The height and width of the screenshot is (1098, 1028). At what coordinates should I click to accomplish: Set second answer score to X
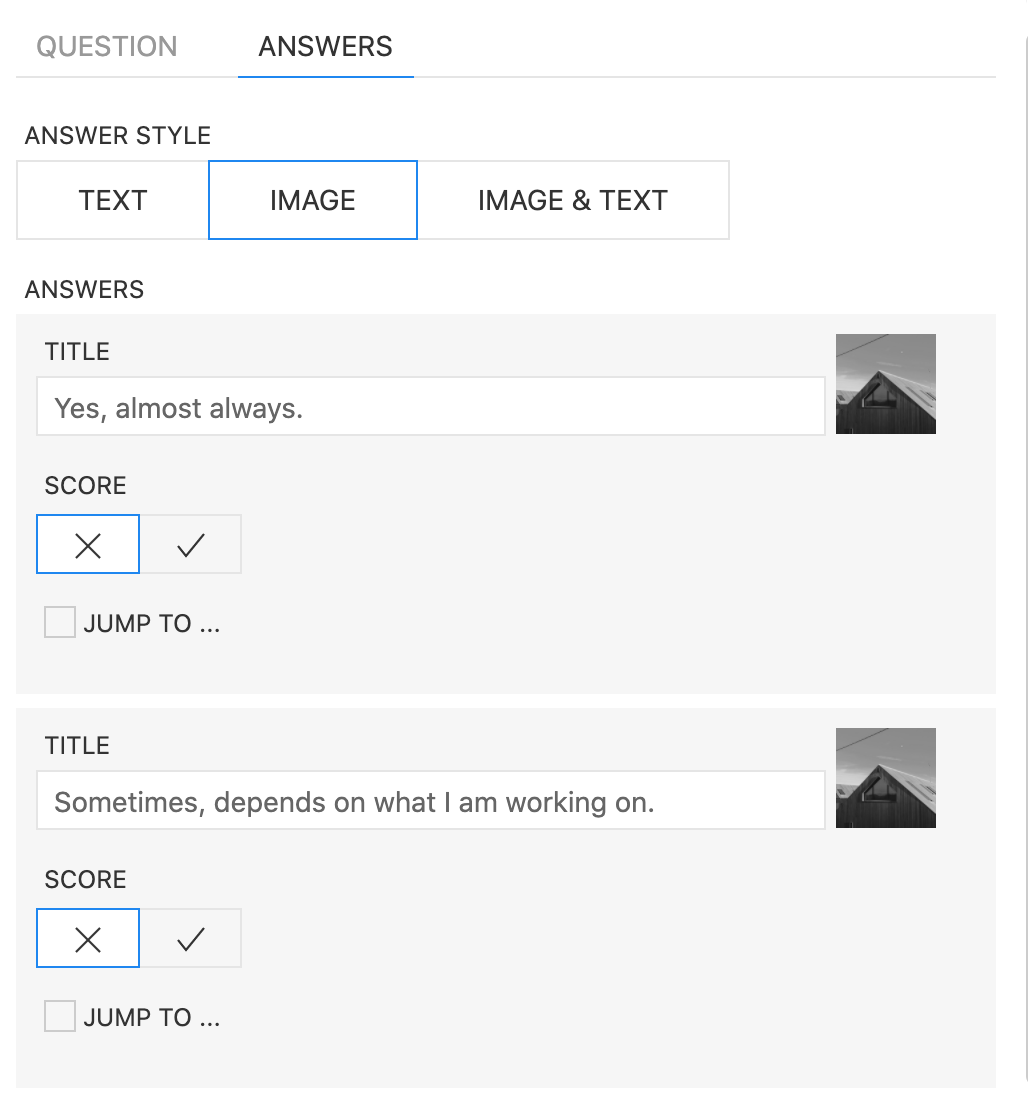coord(88,938)
